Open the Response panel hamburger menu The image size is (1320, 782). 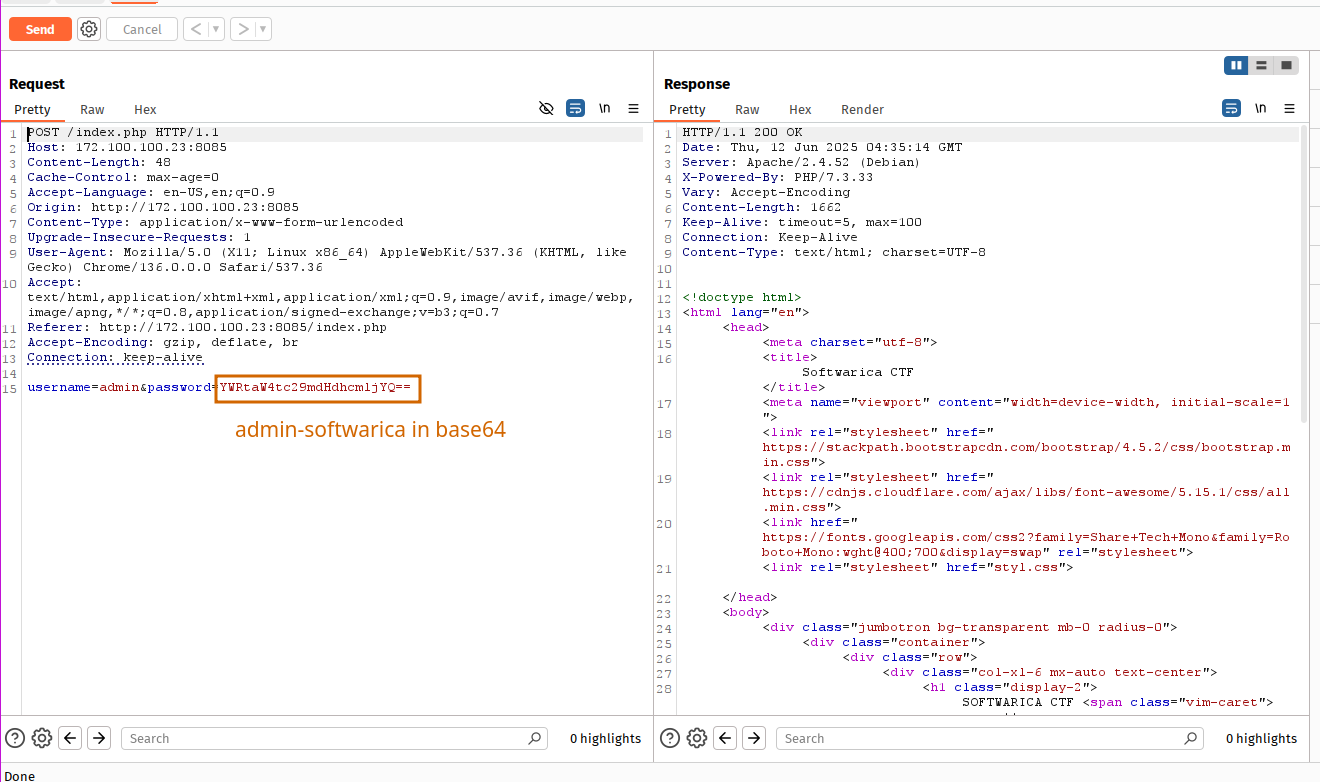(x=1289, y=108)
